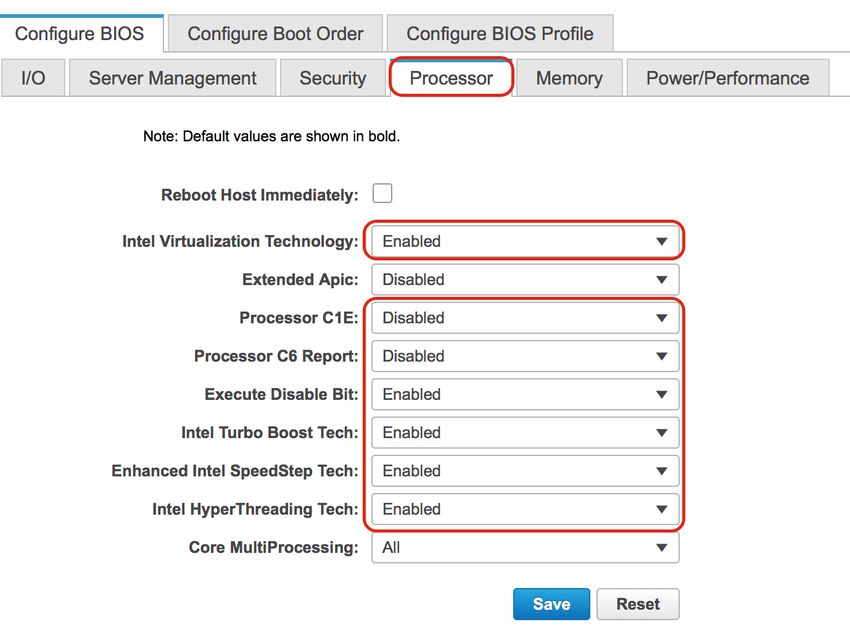Click the Reset button
Viewport: 850px width, 643px height.
[x=638, y=604]
